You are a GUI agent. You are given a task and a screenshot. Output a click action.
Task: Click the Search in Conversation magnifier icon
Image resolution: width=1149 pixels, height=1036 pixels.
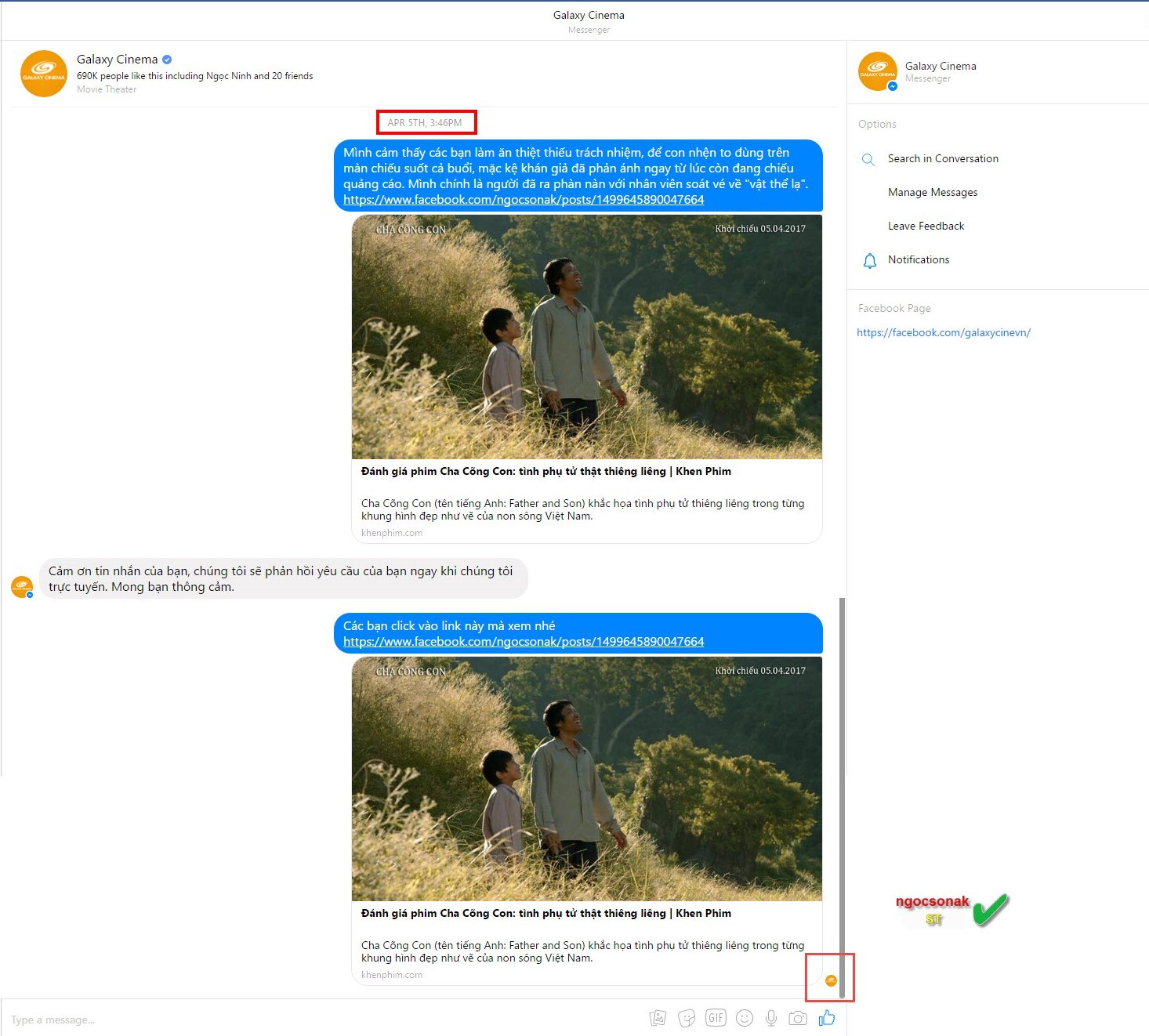click(x=868, y=159)
